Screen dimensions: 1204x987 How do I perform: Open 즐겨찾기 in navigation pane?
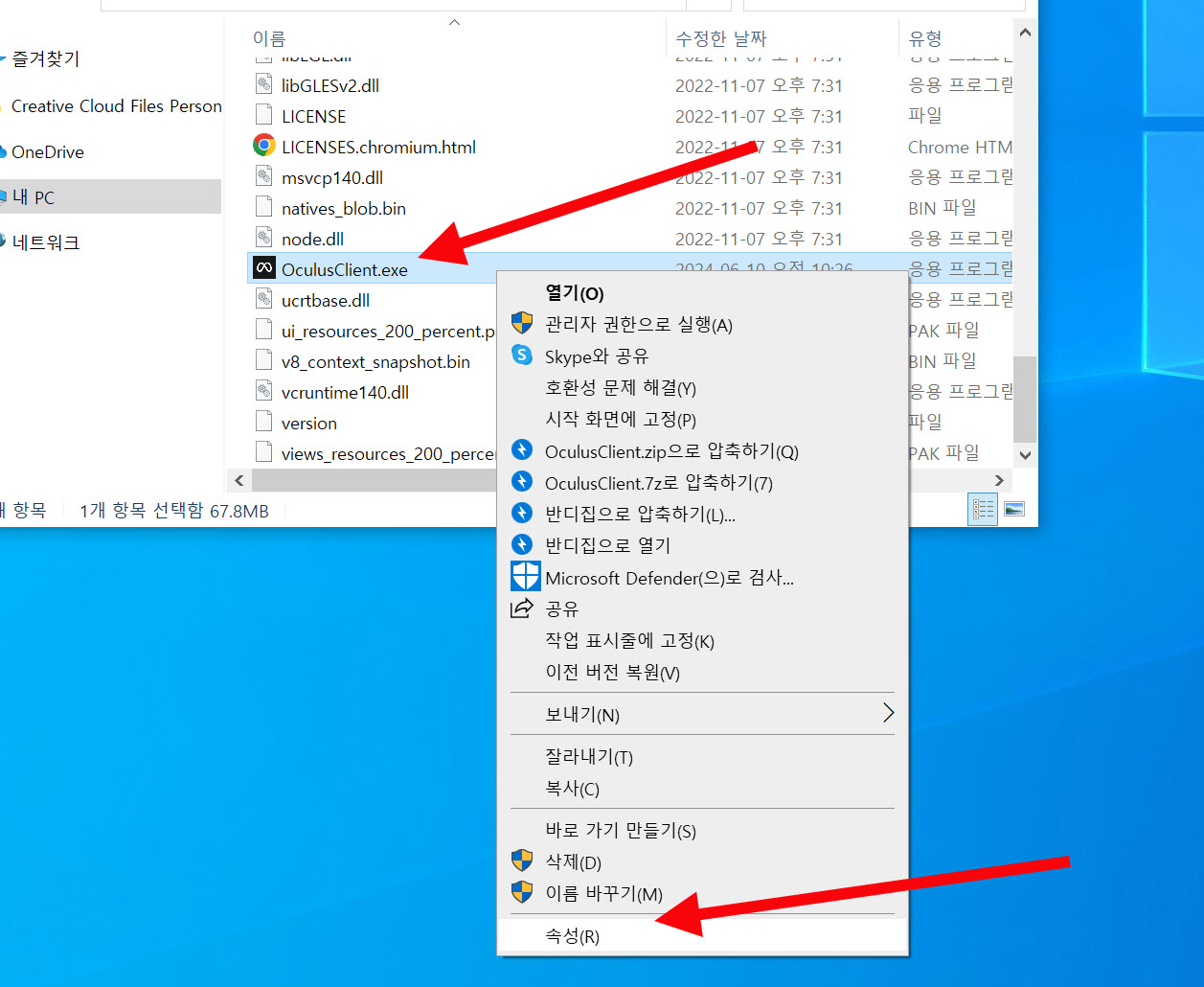coord(45,58)
